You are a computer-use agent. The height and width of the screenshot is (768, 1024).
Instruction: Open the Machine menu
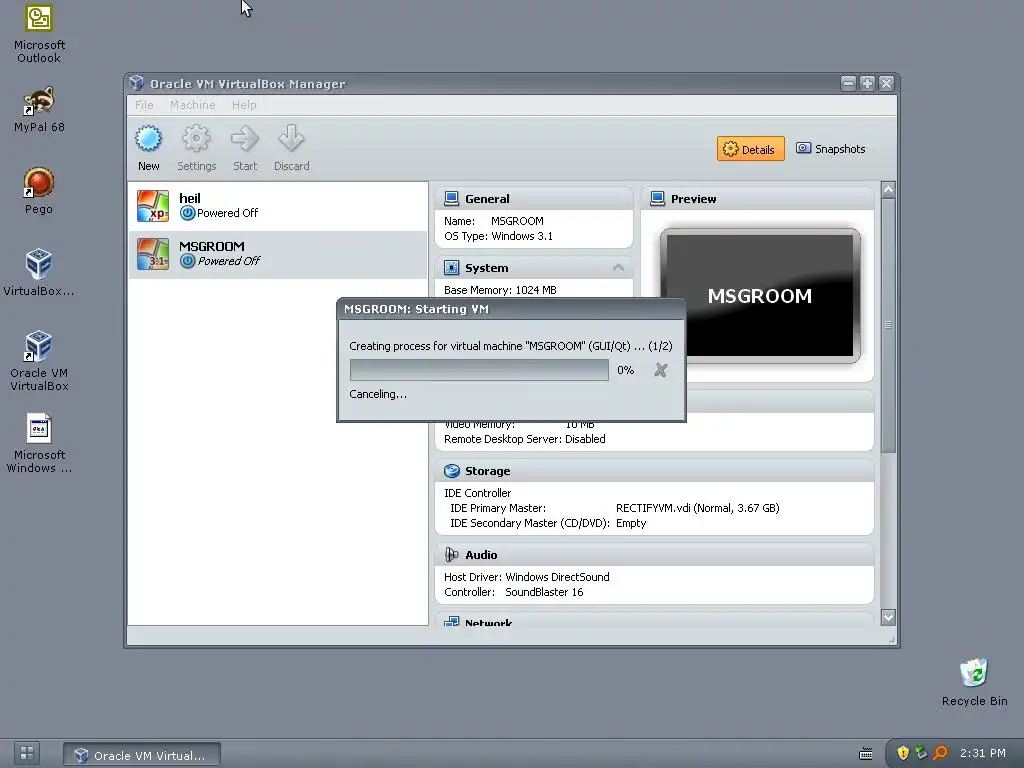(x=193, y=105)
